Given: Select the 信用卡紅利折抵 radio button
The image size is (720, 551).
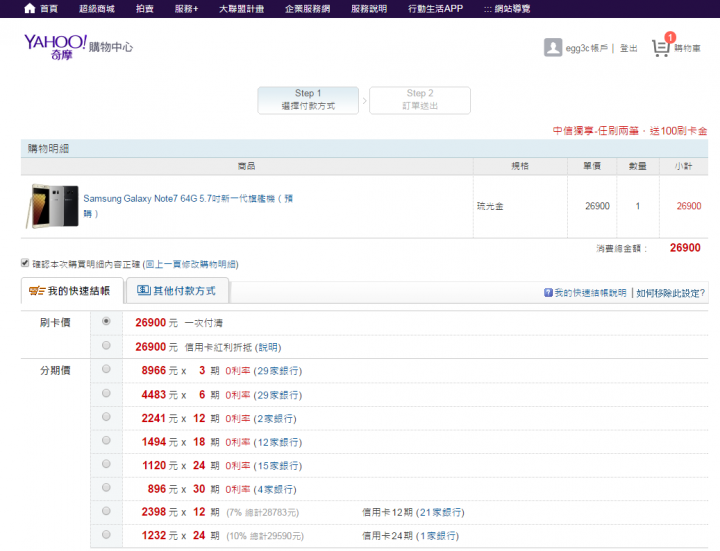Looking at the screenshot, I should click(x=106, y=346).
